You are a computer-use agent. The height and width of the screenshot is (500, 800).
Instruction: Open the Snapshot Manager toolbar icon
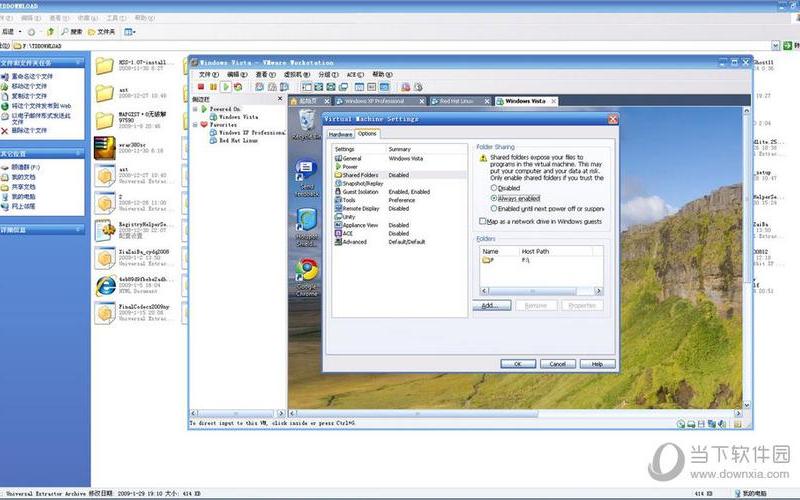click(284, 87)
